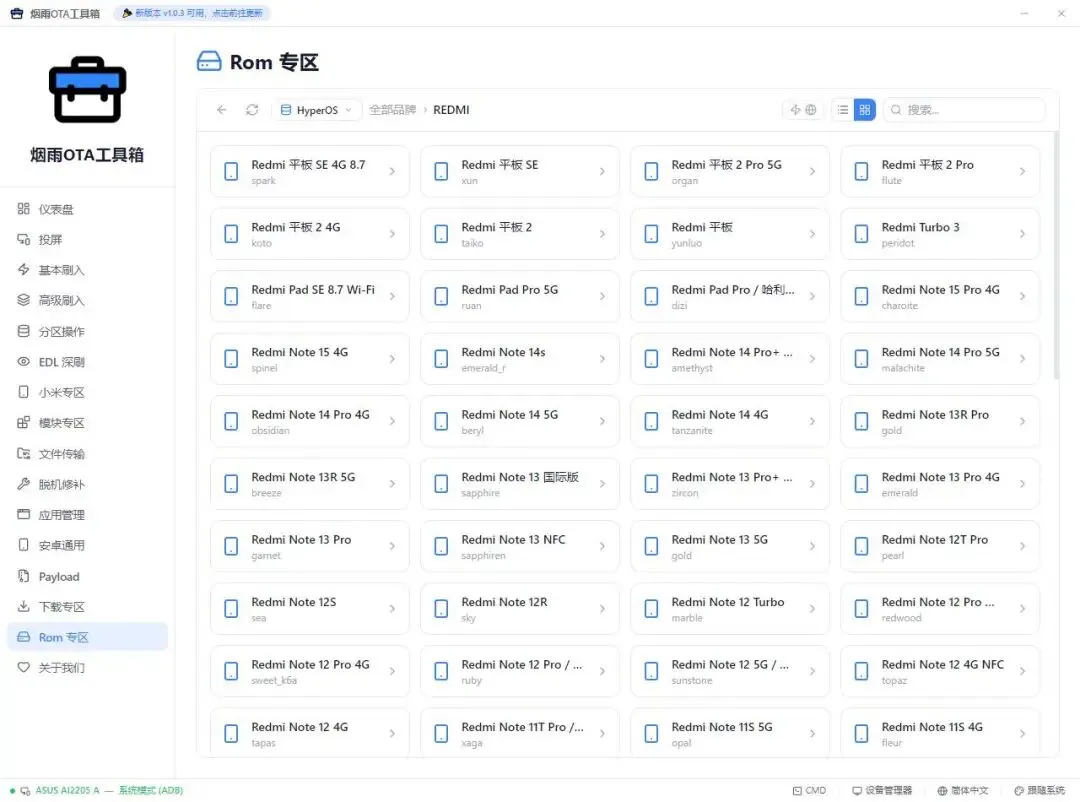Viewport: 1080px width, 802px height.
Task: Expand Redmi Turbo 3 chevron
Action: click(1022, 234)
